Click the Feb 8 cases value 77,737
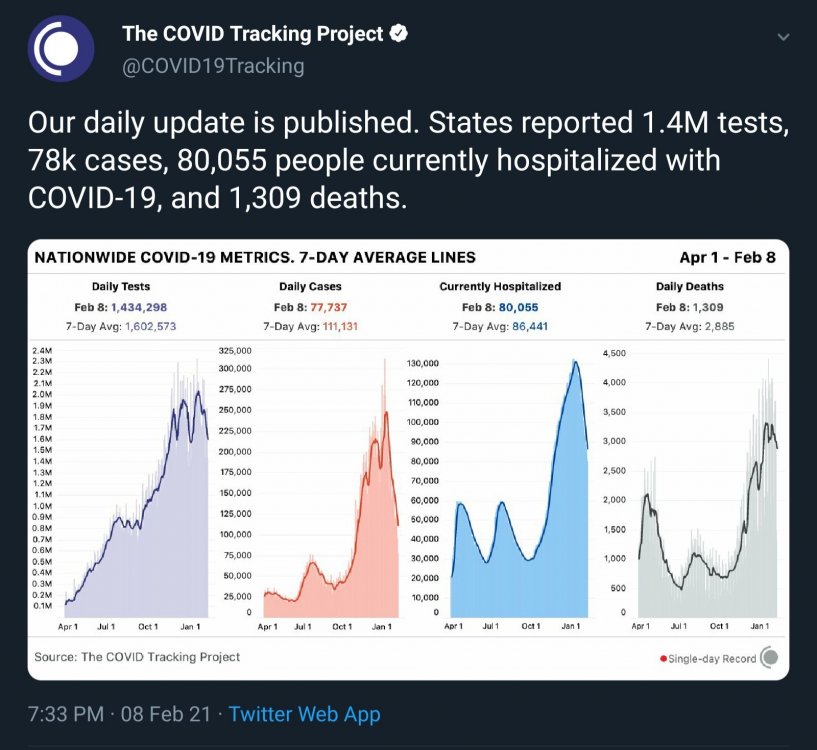Screen dimensions: 817x750 tap(328, 307)
